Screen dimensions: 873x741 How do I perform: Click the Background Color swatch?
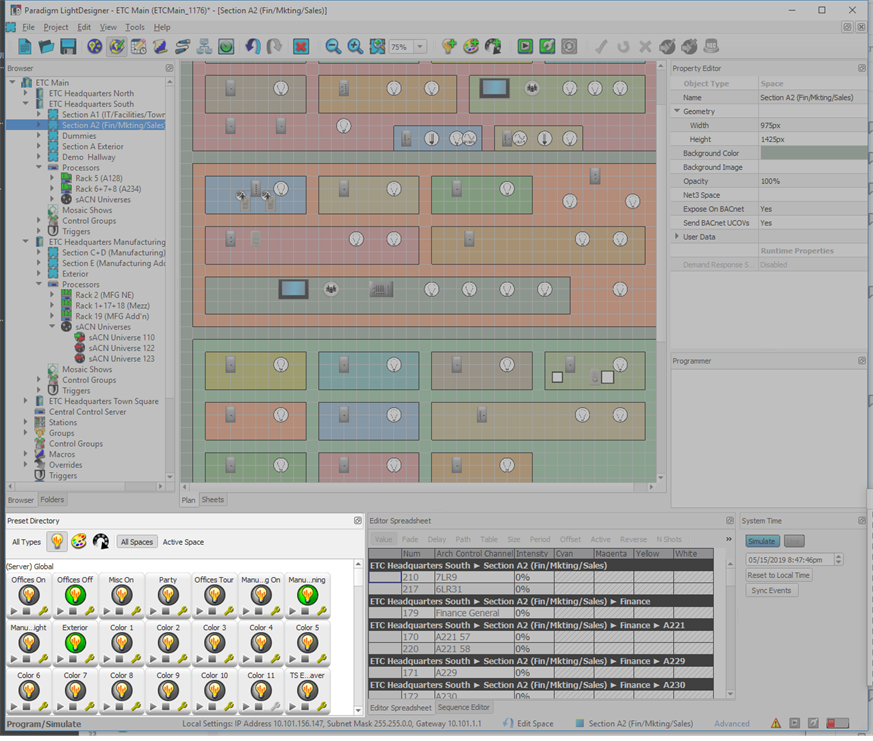[813, 153]
